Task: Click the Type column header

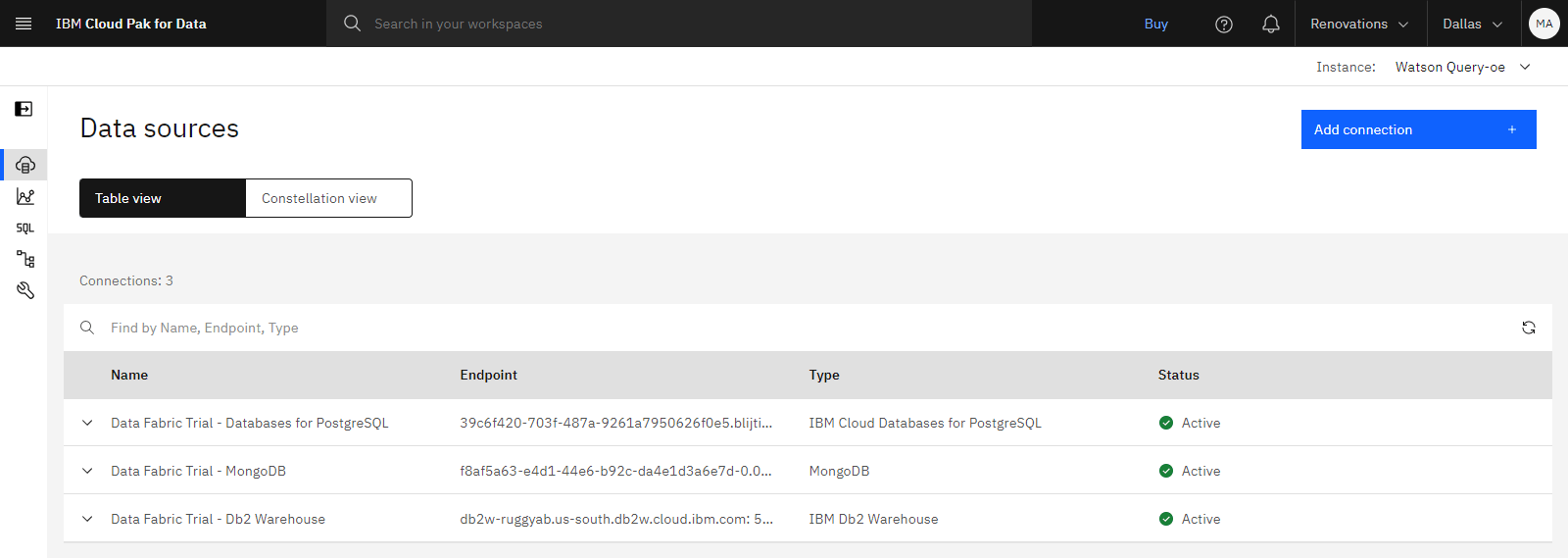Action: 824,375
